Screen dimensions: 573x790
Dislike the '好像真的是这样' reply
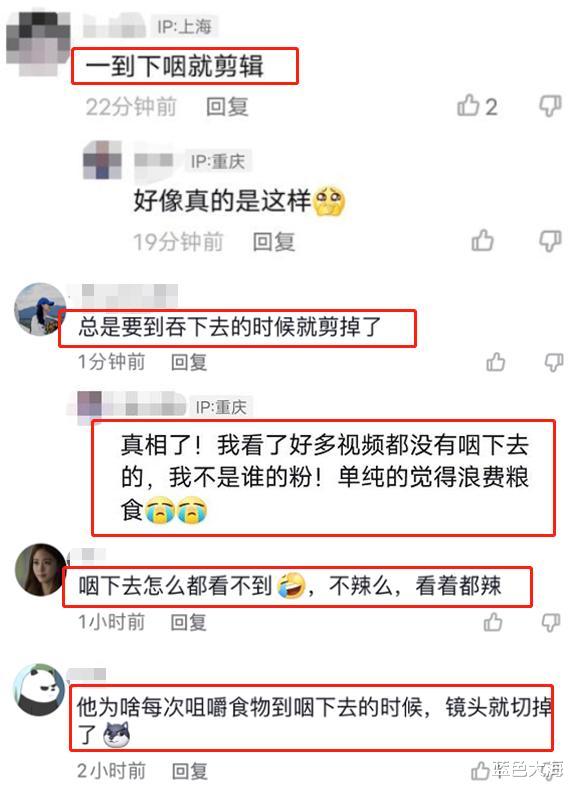(550, 241)
